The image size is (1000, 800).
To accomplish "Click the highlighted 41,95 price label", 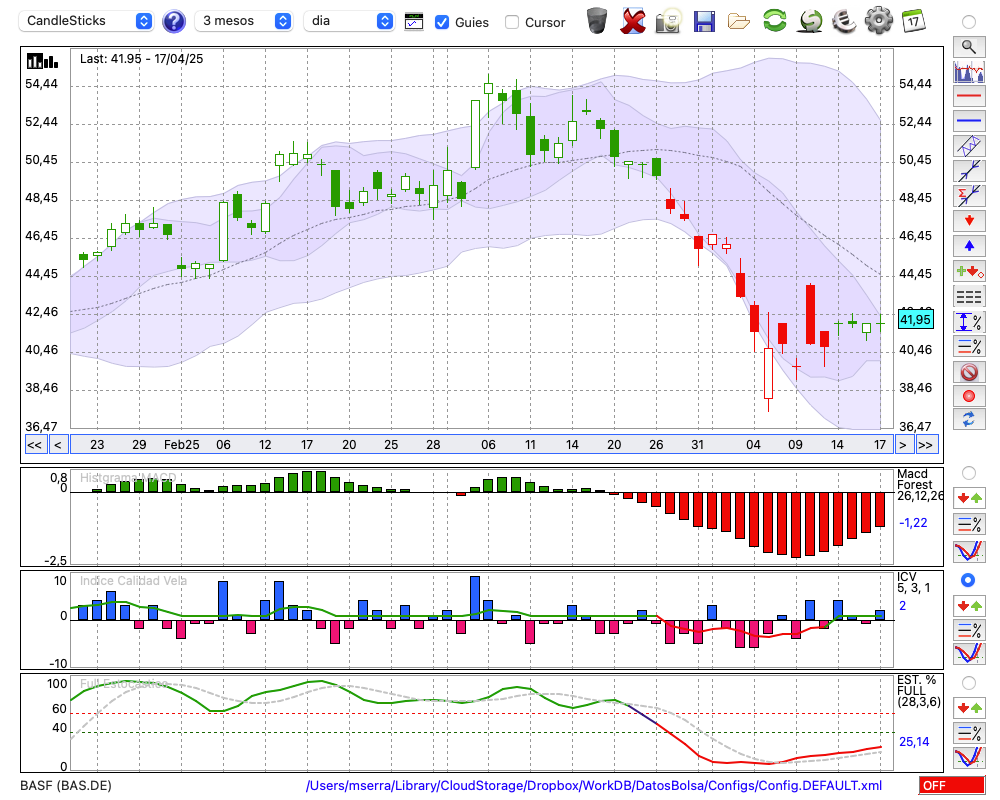I will [x=915, y=320].
